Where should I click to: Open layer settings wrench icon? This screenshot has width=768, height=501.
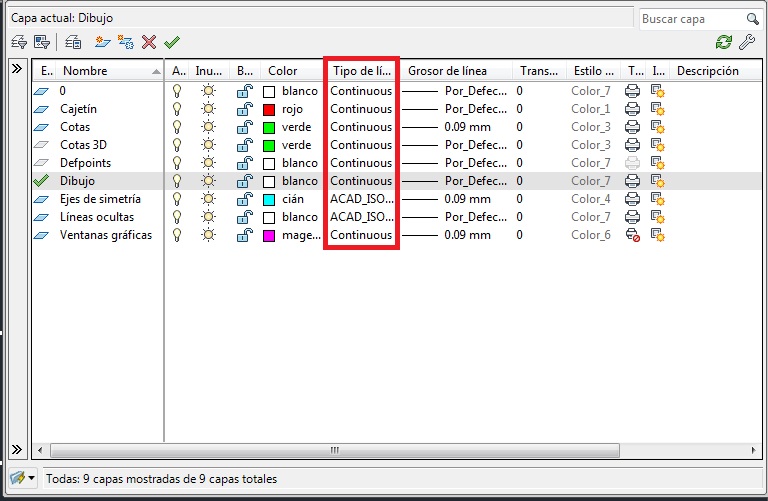pos(747,42)
